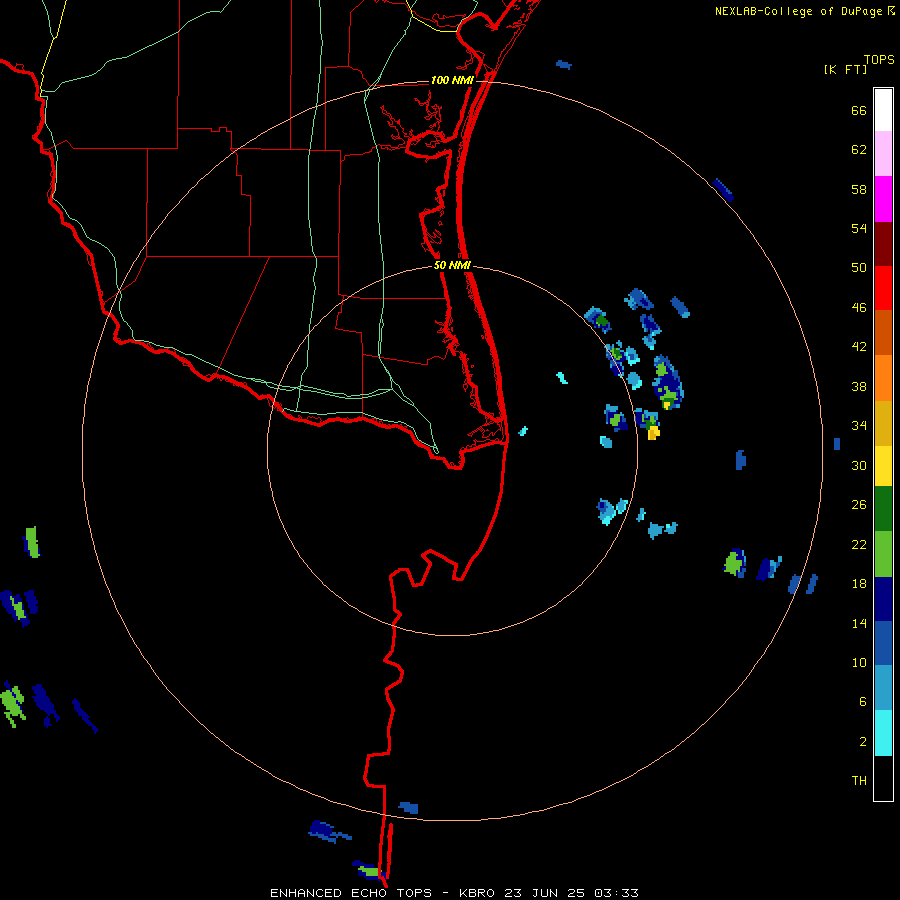Click the black TH band at legend bottom
Viewport: 900px width, 900px height.
[x=883, y=778]
